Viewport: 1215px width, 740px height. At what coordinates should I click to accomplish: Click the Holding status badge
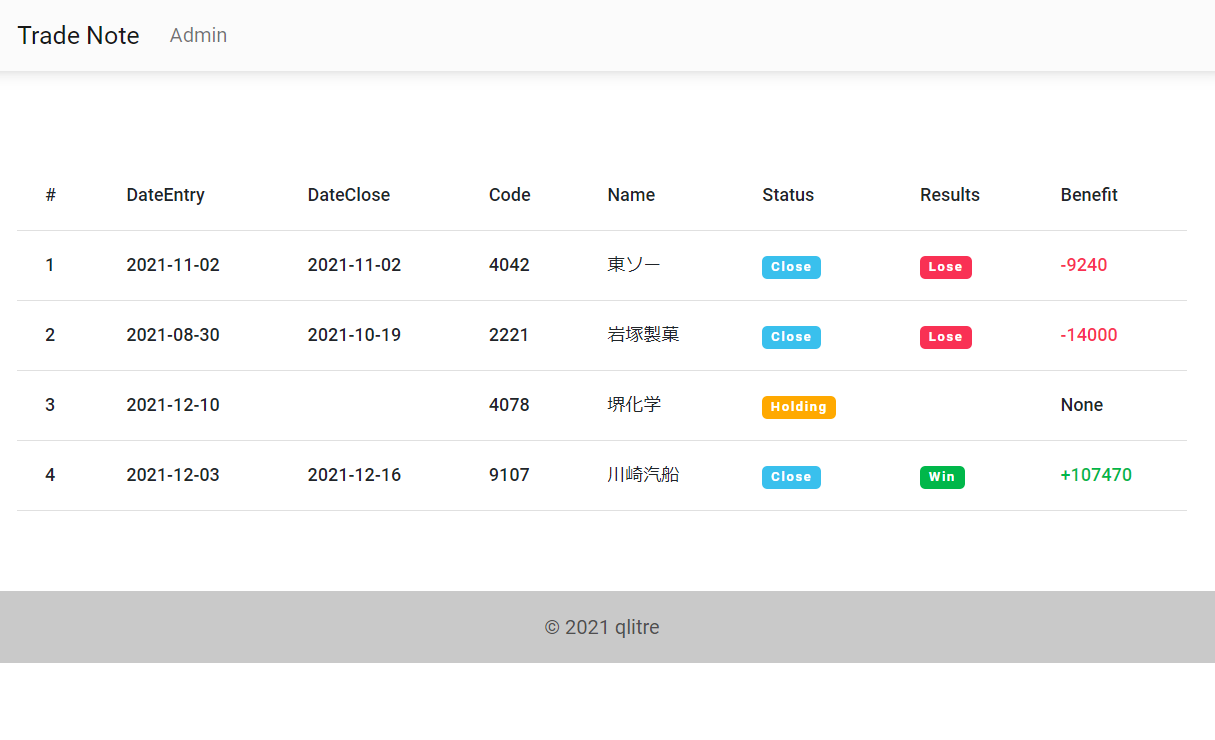(x=799, y=407)
